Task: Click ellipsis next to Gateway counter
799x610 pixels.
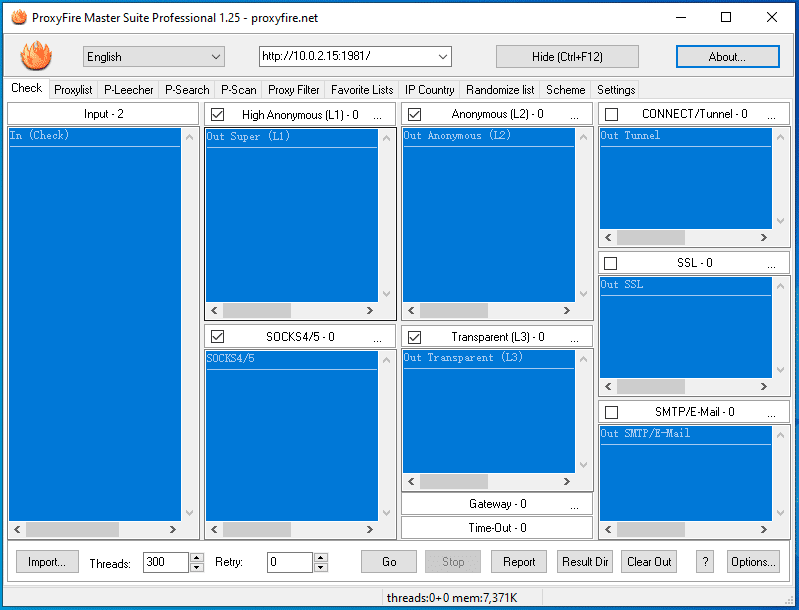Action: coord(574,505)
